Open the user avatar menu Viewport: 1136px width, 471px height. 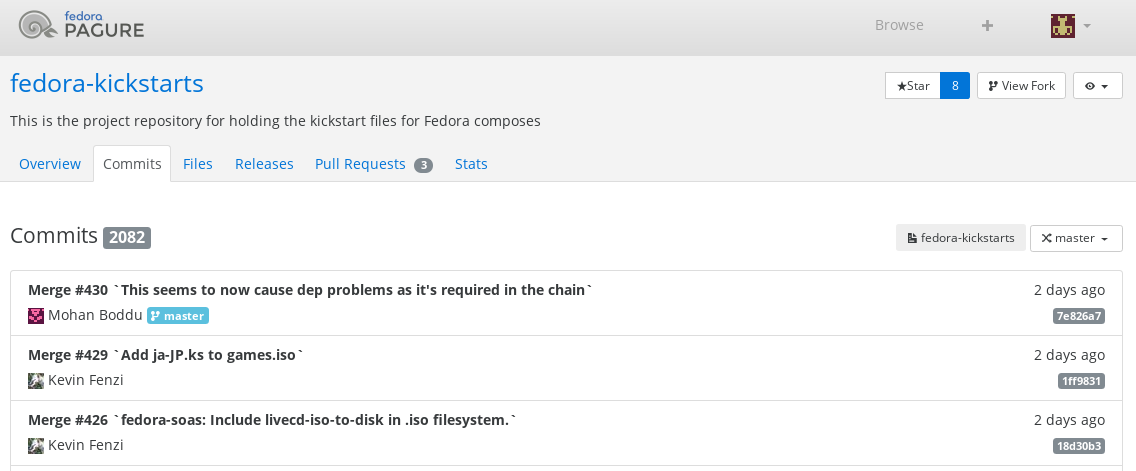(x=1070, y=26)
